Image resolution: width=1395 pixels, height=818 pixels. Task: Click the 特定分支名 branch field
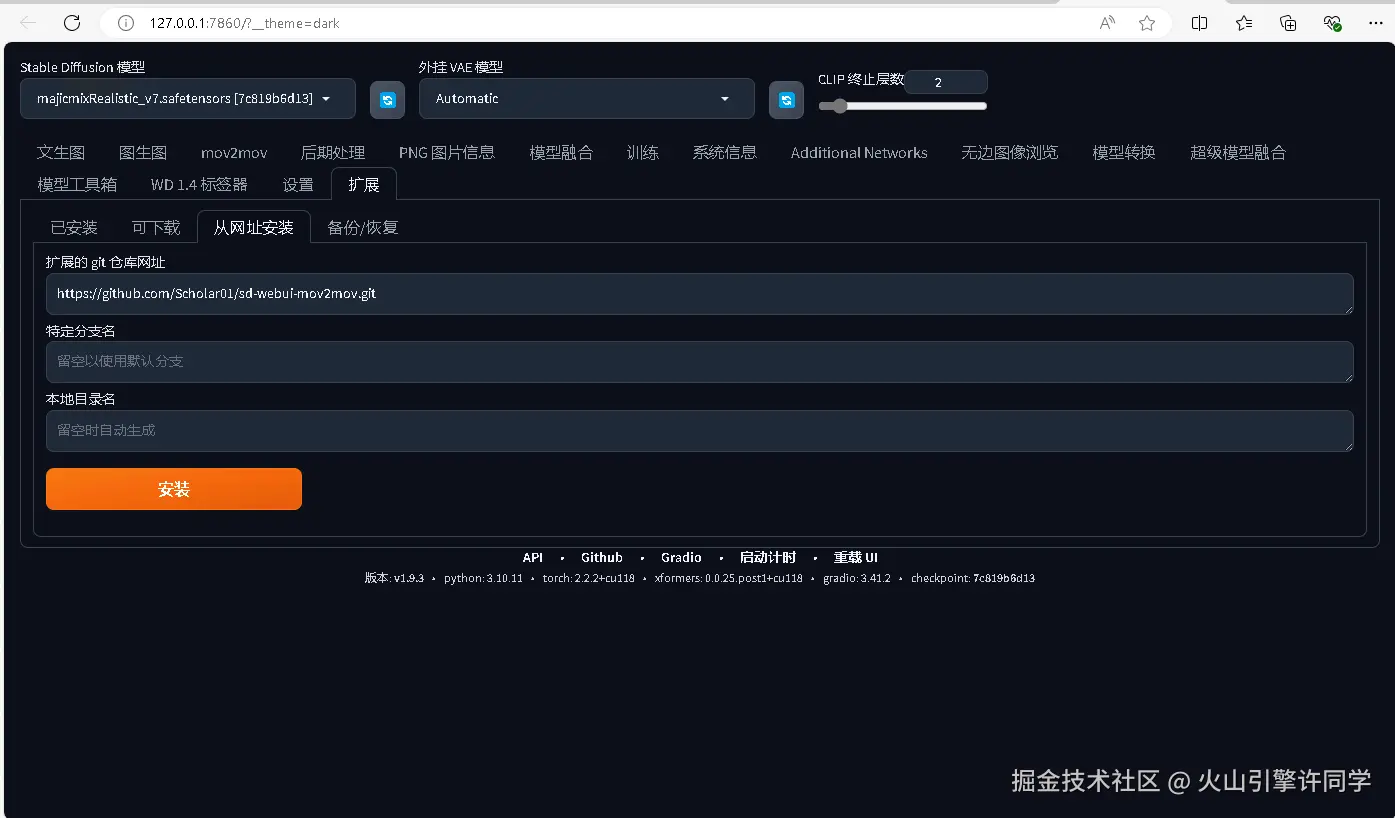pyautogui.click(x=700, y=362)
